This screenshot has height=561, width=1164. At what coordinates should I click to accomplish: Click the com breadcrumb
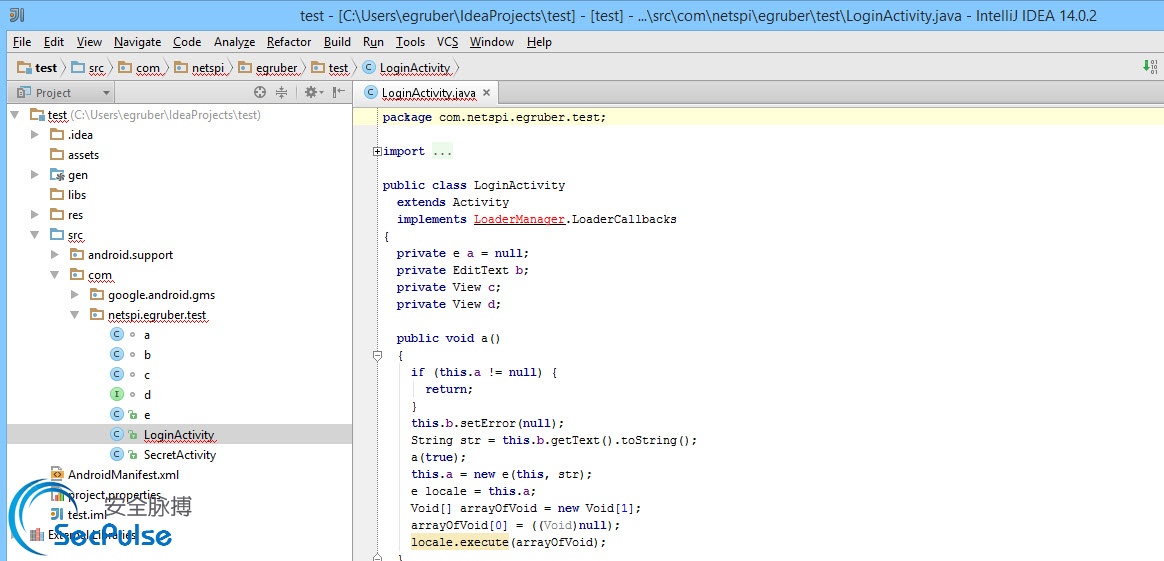click(139, 68)
